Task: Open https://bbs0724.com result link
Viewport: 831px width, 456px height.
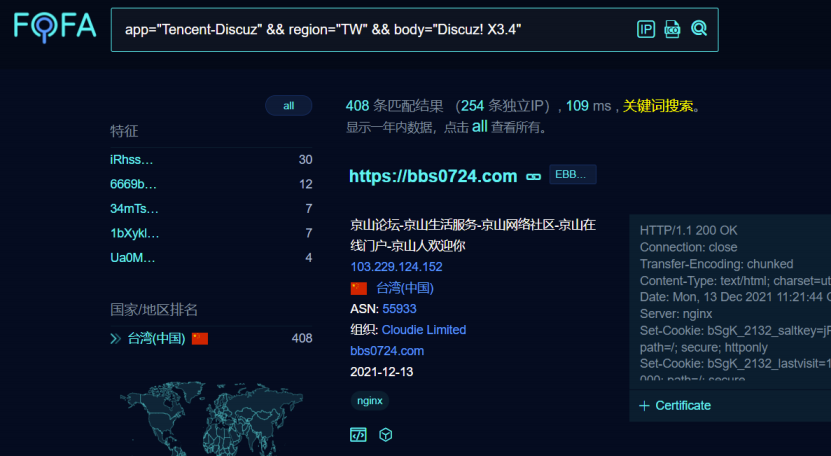Action: (x=433, y=176)
